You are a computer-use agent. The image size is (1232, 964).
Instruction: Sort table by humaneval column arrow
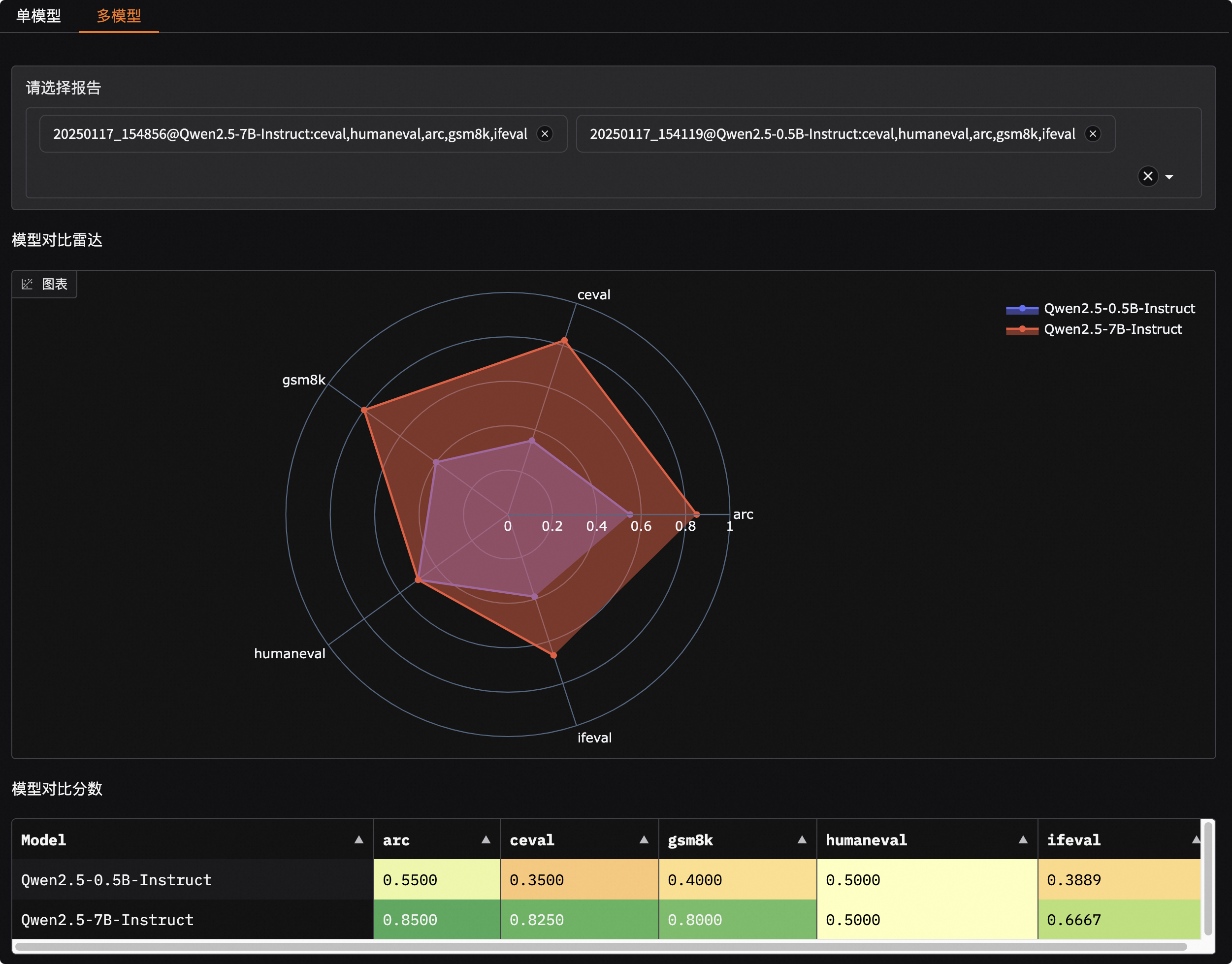tap(1023, 840)
